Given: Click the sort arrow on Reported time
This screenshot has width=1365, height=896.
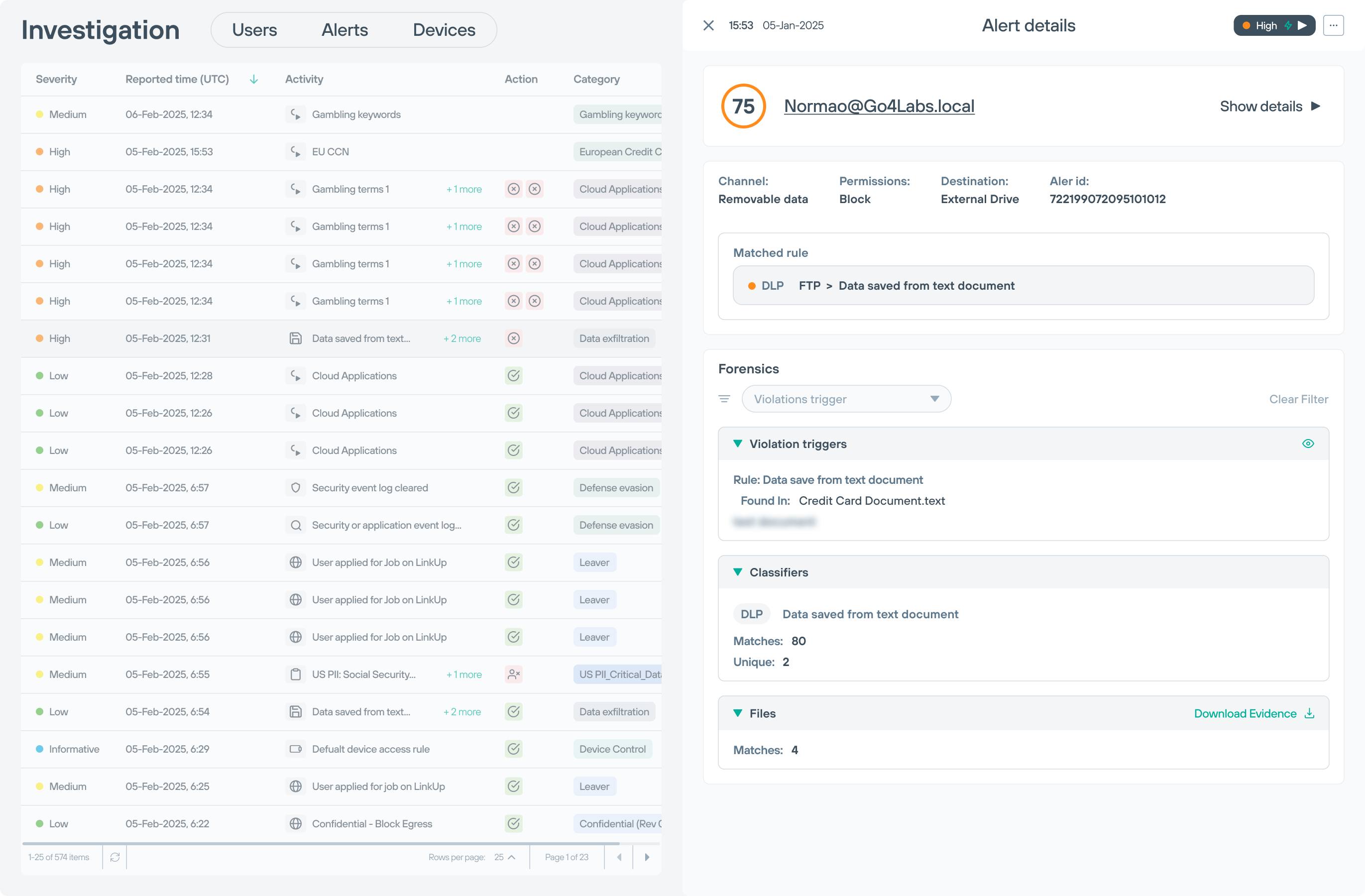Looking at the screenshot, I should click(253, 79).
